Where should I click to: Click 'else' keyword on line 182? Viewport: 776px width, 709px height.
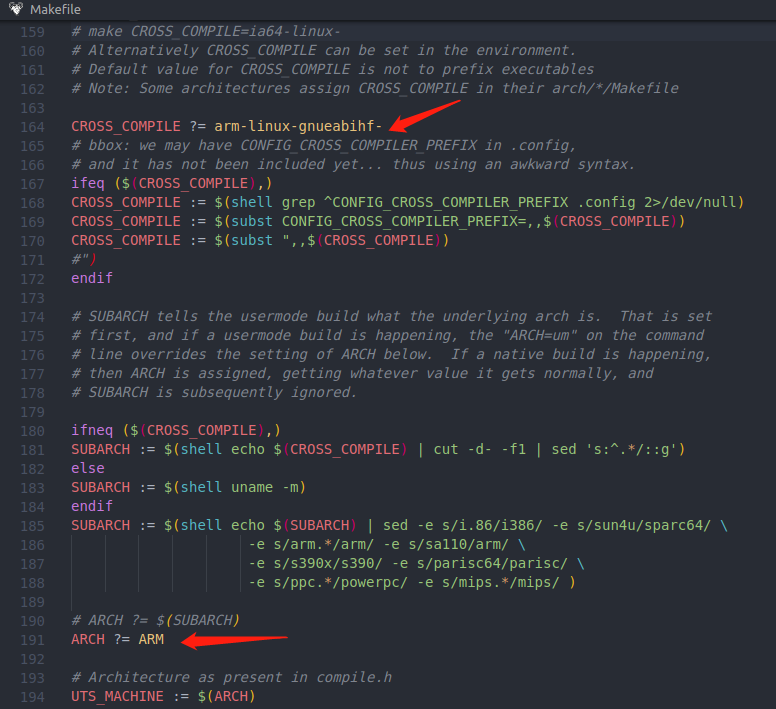[x=88, y=468]
